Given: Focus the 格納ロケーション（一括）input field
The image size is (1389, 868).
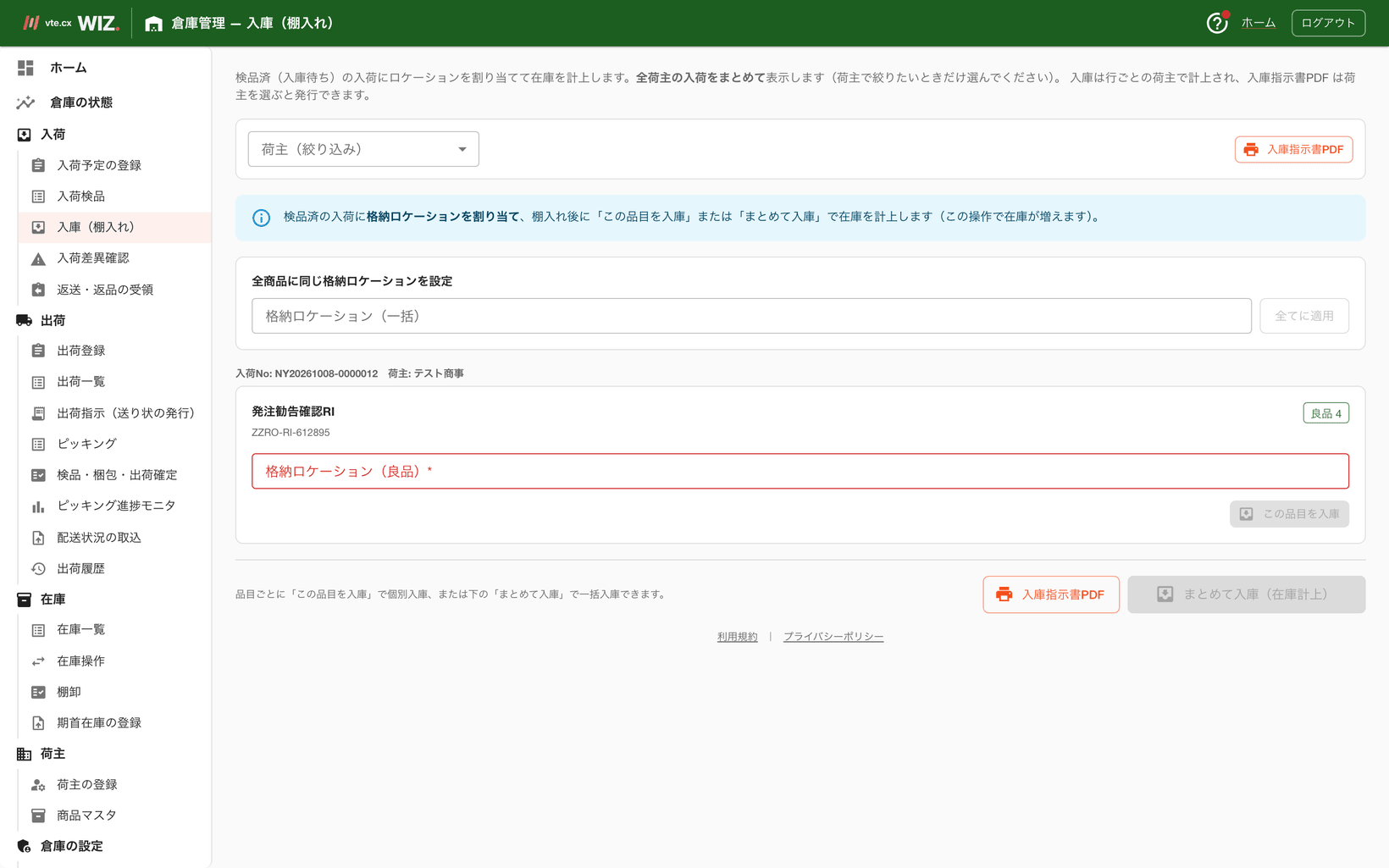Looking at the screenshot, I should (x=751, y=316).
